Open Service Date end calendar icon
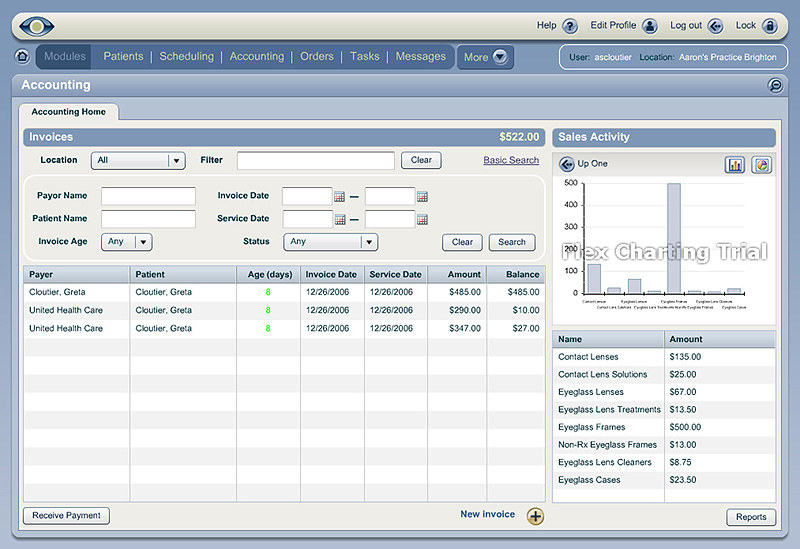Viewport: 800px width, 549px height. pos(422,219)
